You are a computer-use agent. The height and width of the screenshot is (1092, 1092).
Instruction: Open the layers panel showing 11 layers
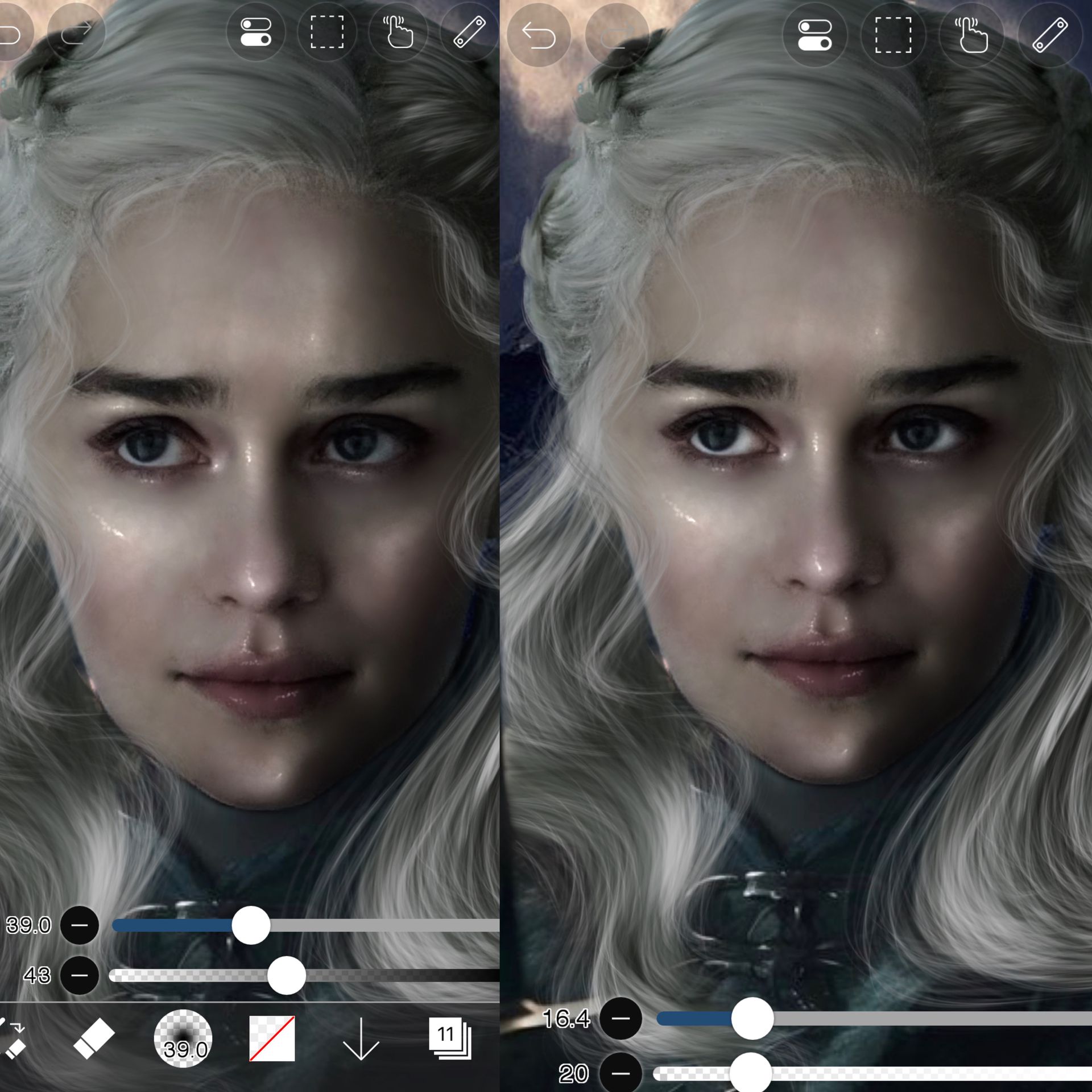[x=449, y=1039]
